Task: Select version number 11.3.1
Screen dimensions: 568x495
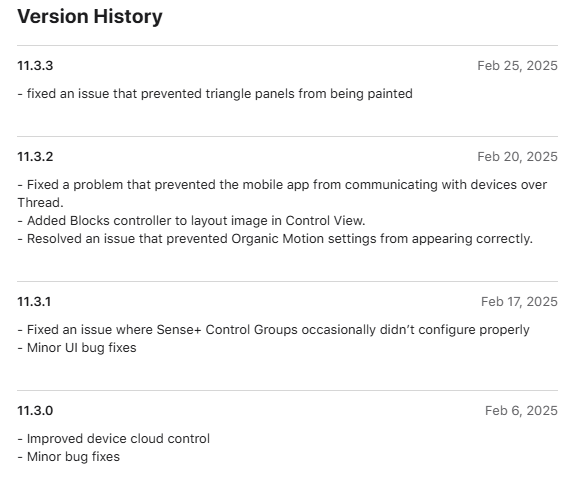Action: (34, 302)
